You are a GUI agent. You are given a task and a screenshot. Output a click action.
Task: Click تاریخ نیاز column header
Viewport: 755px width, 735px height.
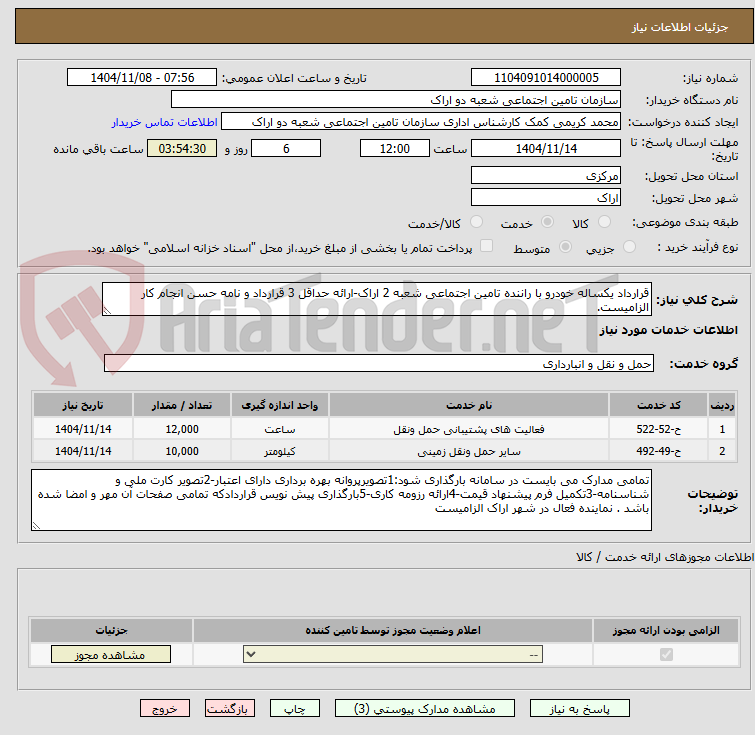83,405
